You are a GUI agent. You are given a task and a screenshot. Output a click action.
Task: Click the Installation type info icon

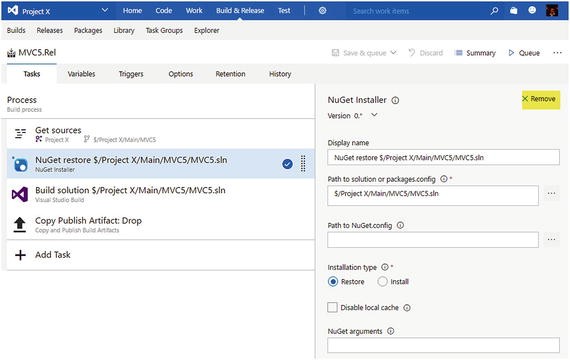click(385, 267)
